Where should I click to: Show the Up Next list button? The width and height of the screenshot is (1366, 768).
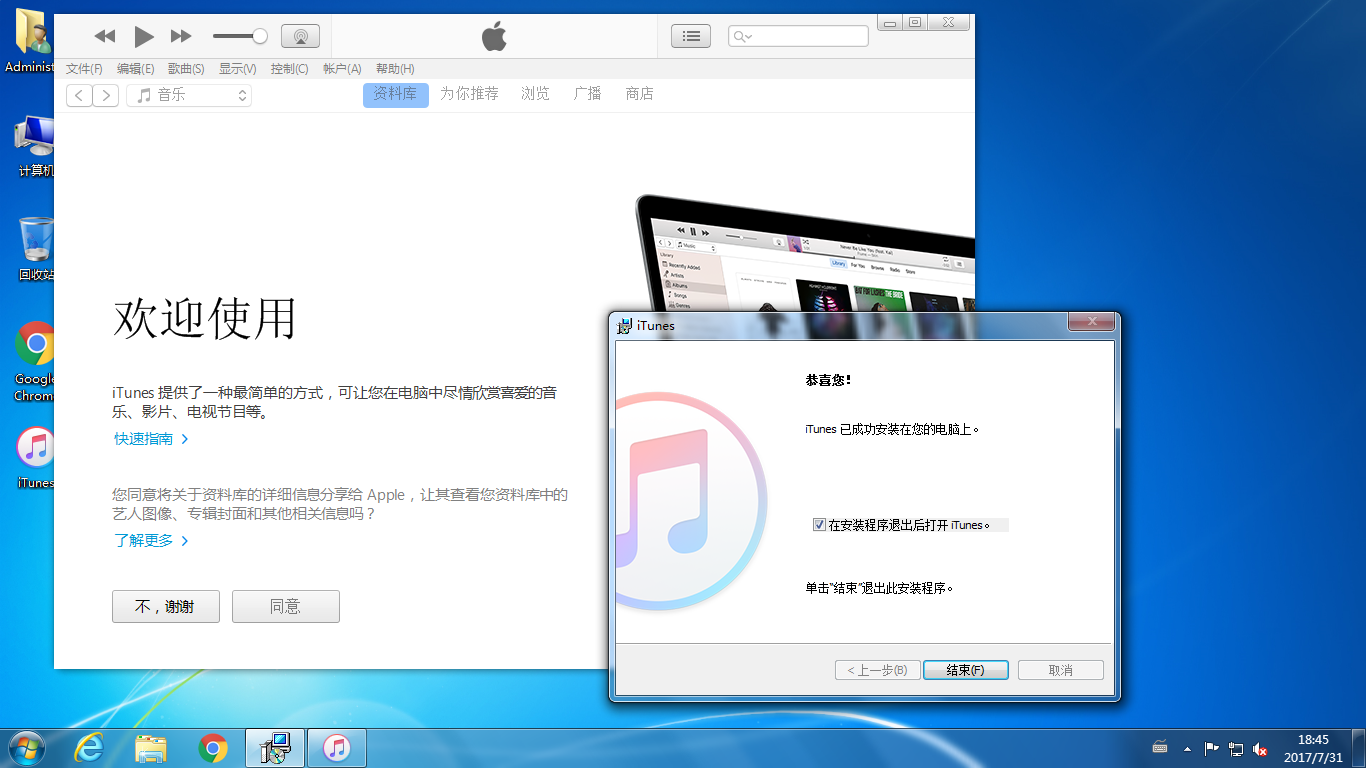691,36
